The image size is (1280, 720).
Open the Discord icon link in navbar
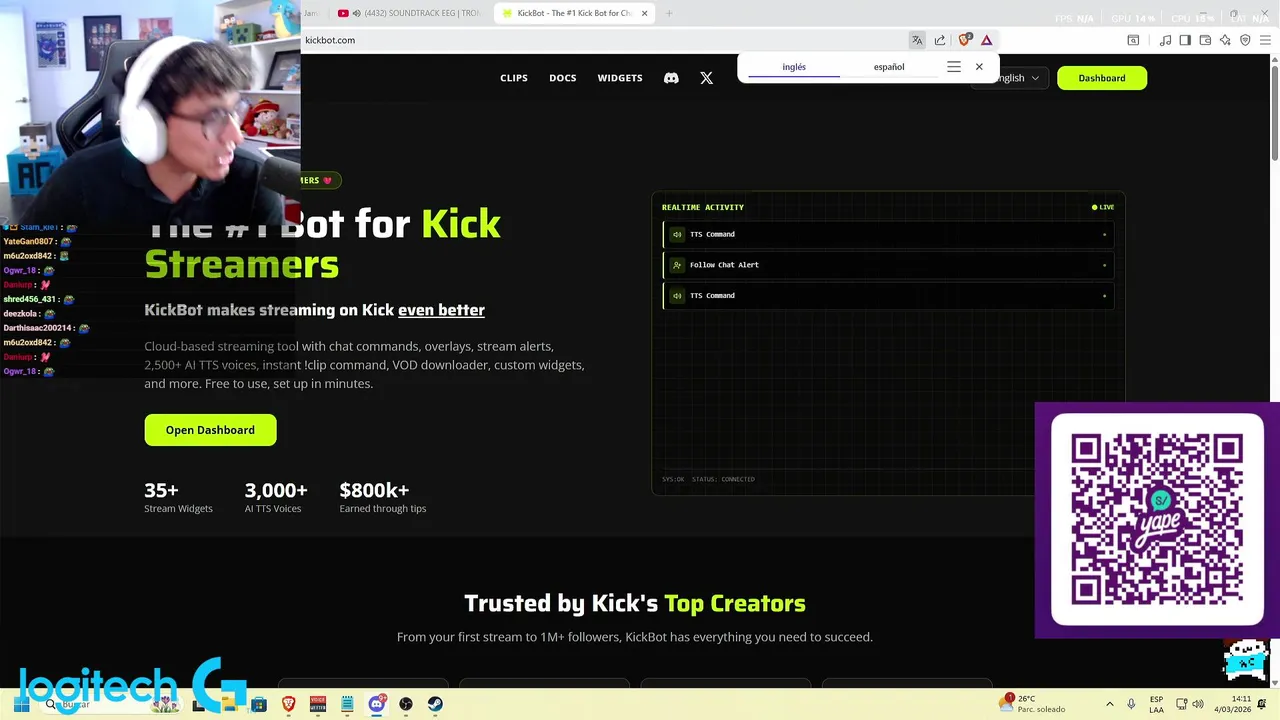pos(671,78)
